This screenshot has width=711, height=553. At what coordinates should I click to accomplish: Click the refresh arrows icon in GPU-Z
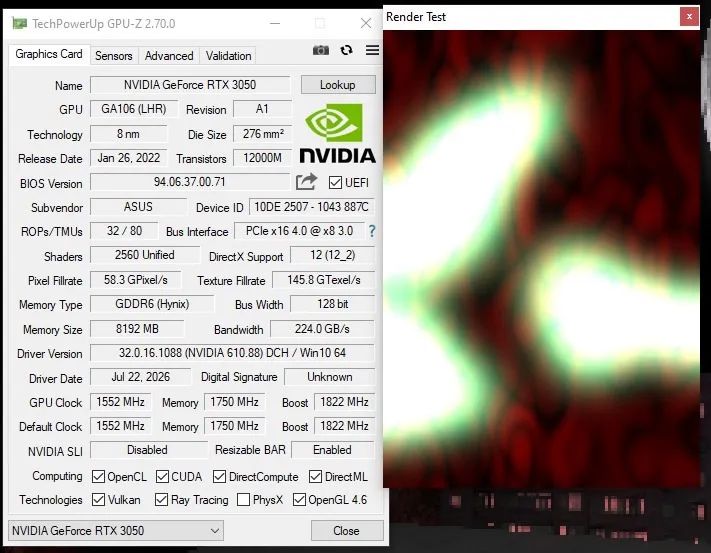346,50
